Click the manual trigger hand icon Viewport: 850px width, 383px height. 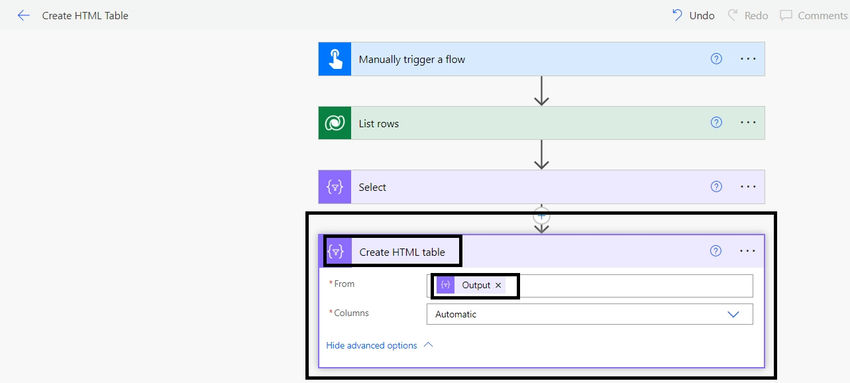(334, 59)
